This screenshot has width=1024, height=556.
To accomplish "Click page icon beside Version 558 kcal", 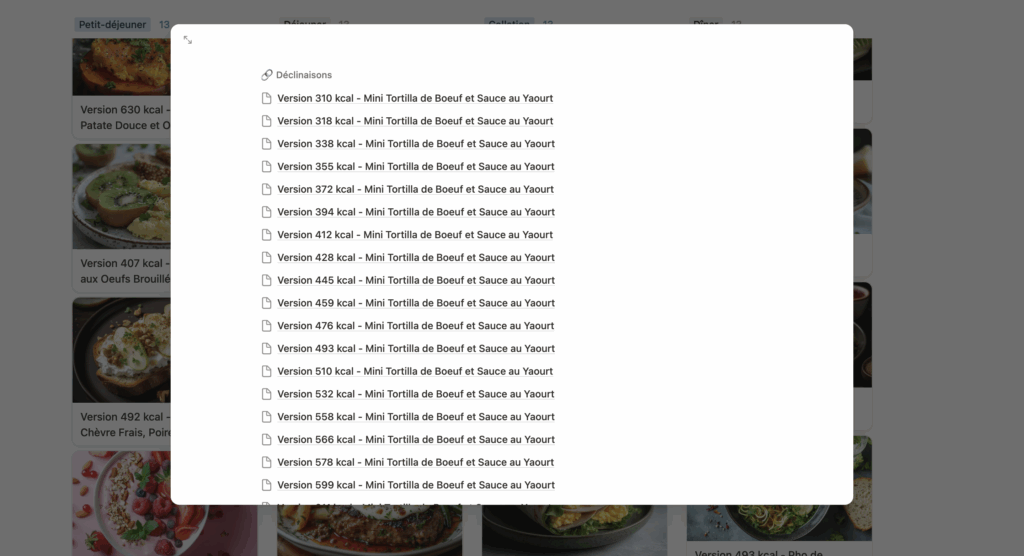I will point(266,417).
